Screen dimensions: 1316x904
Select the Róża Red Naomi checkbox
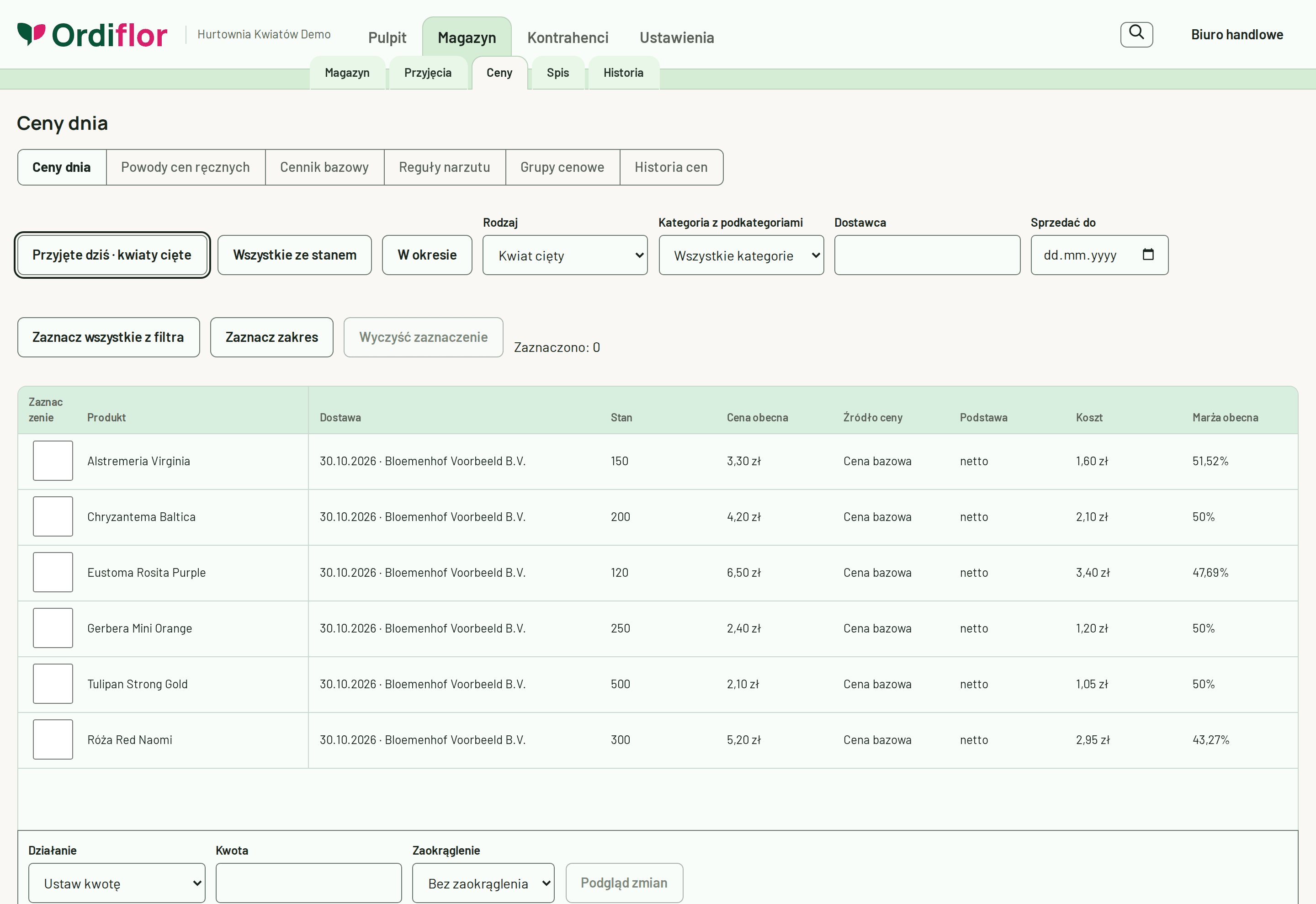click(53, 740)
